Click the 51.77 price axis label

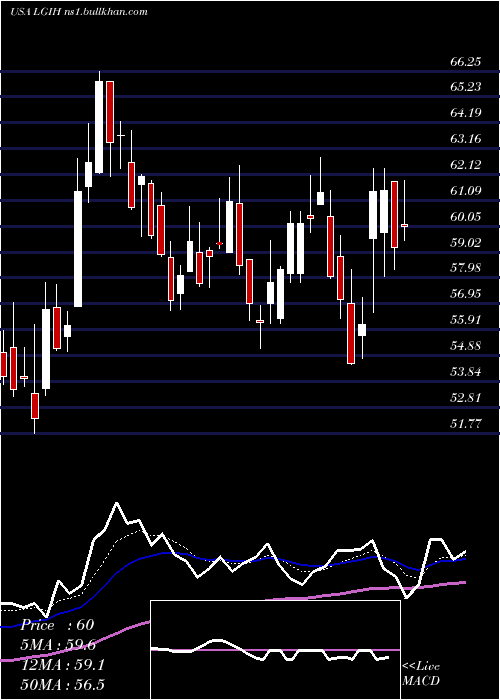(466, 424)
